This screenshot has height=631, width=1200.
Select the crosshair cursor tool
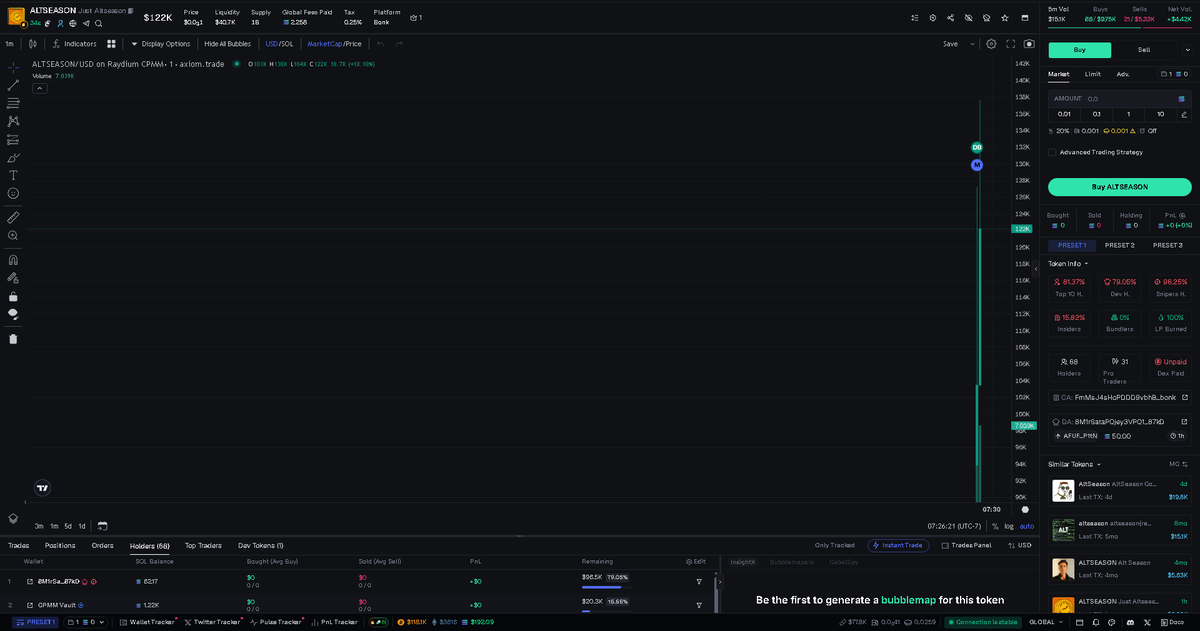[x=13, y=67]
